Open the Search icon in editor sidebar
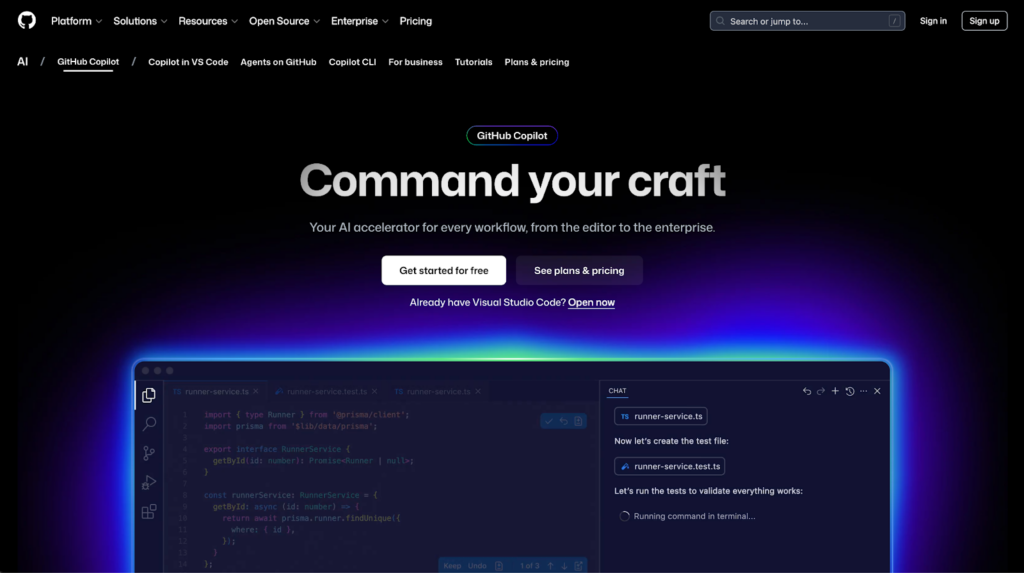Image resolution: width=1024 pixels, height=573 pixels. (149, 423)
